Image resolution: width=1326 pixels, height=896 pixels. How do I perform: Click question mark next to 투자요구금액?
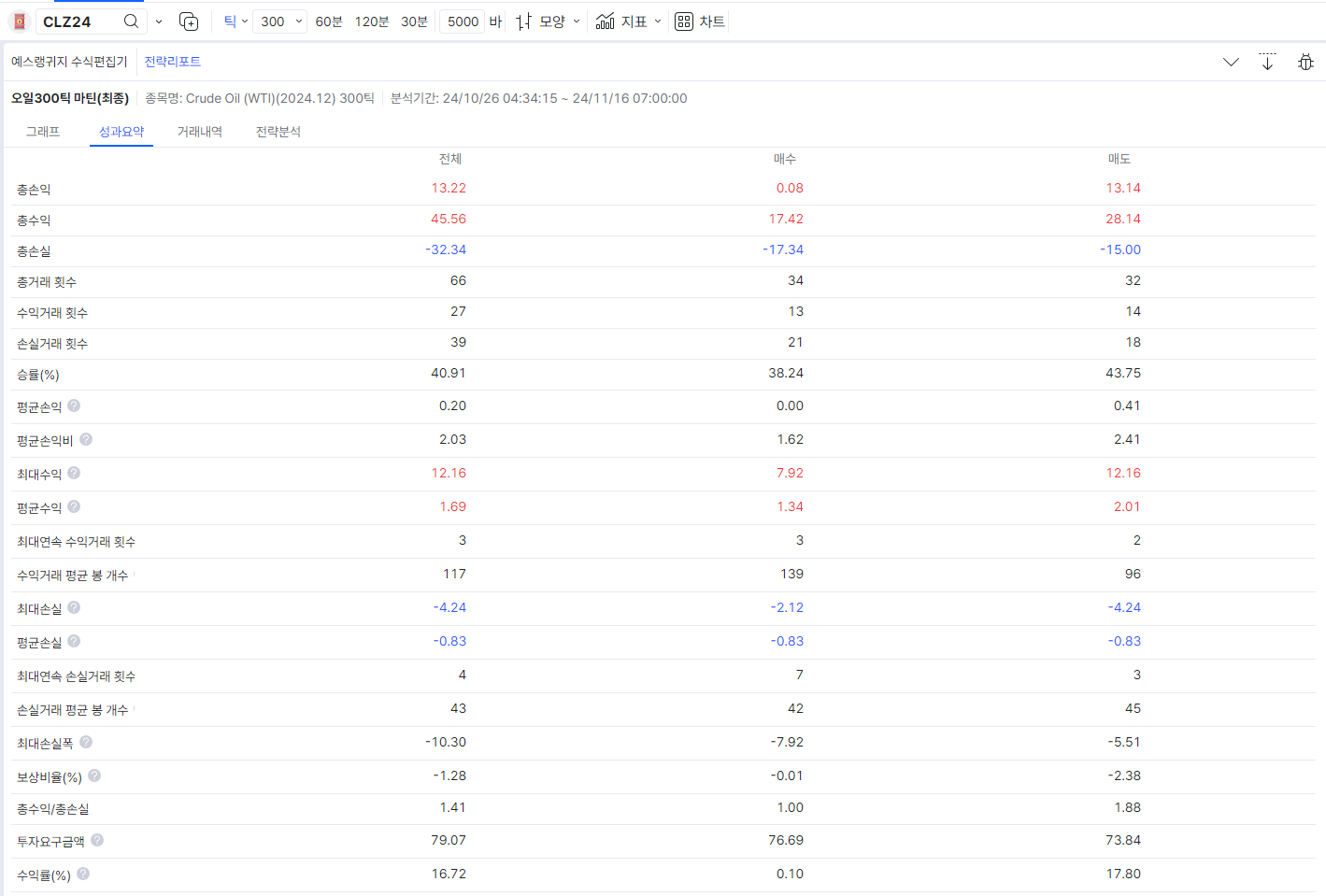pos(97,840)
